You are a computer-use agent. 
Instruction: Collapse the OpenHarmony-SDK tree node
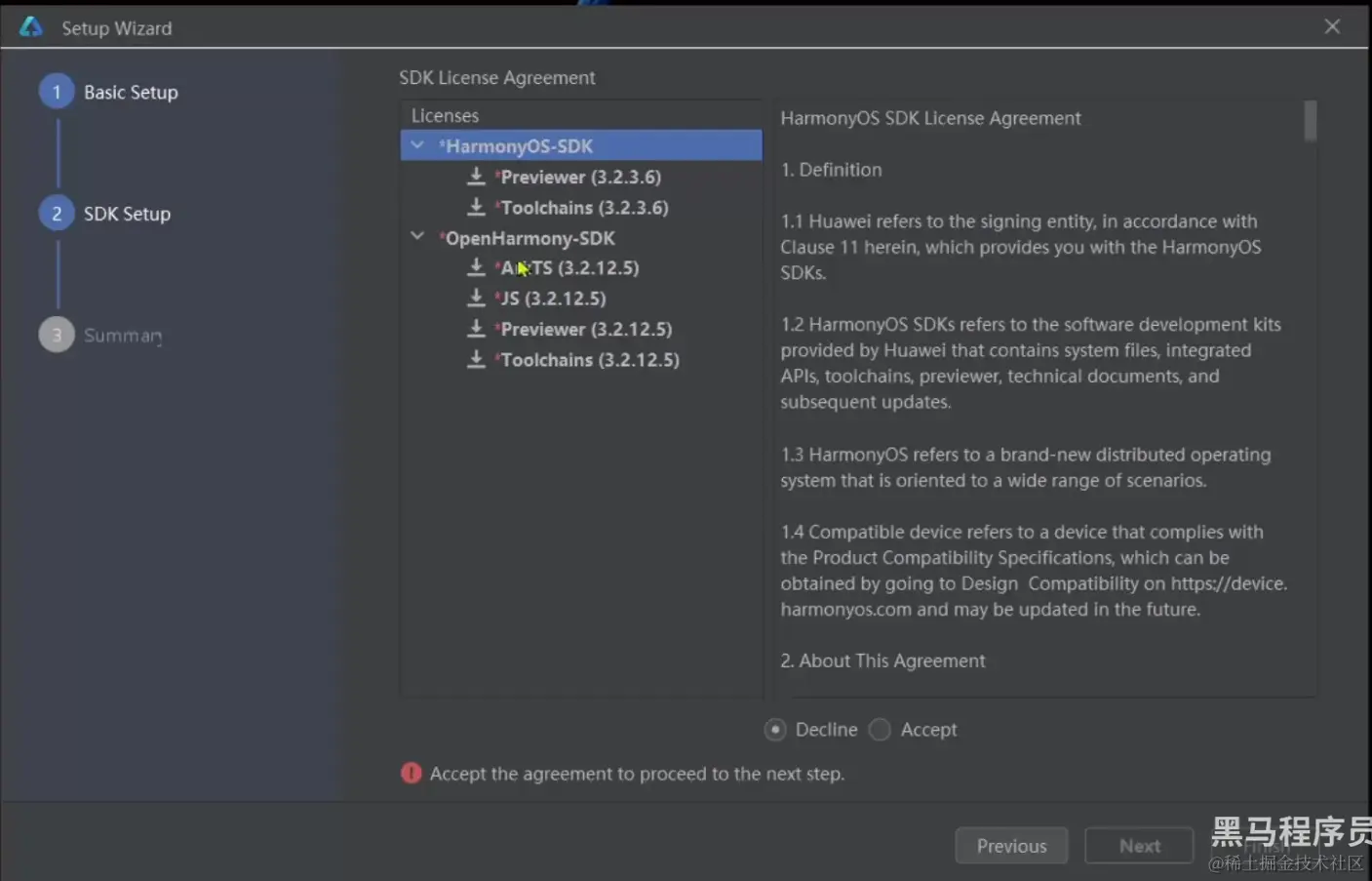point(417,237)
